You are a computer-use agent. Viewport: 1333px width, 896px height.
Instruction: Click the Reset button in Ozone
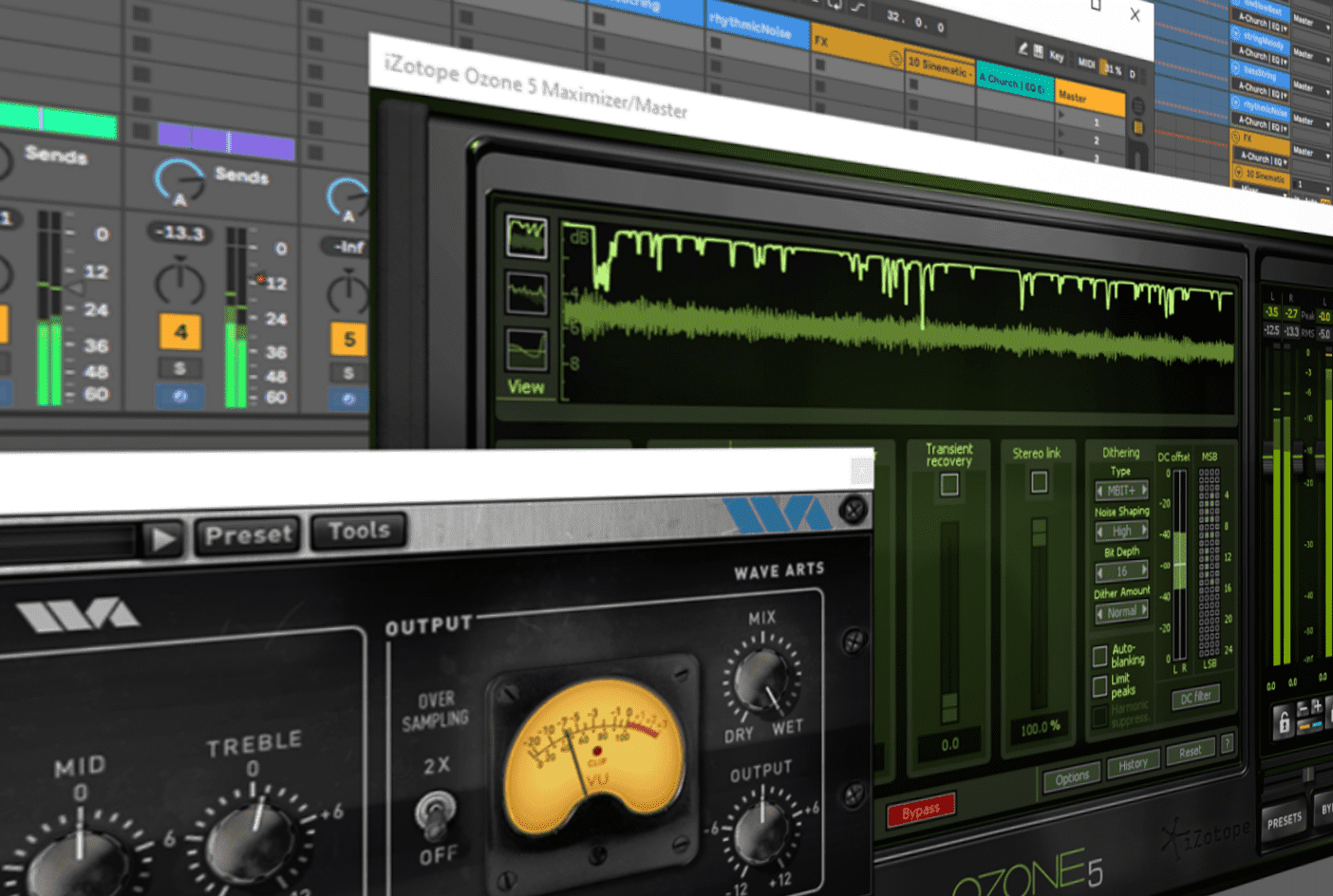pos(1190,752)
